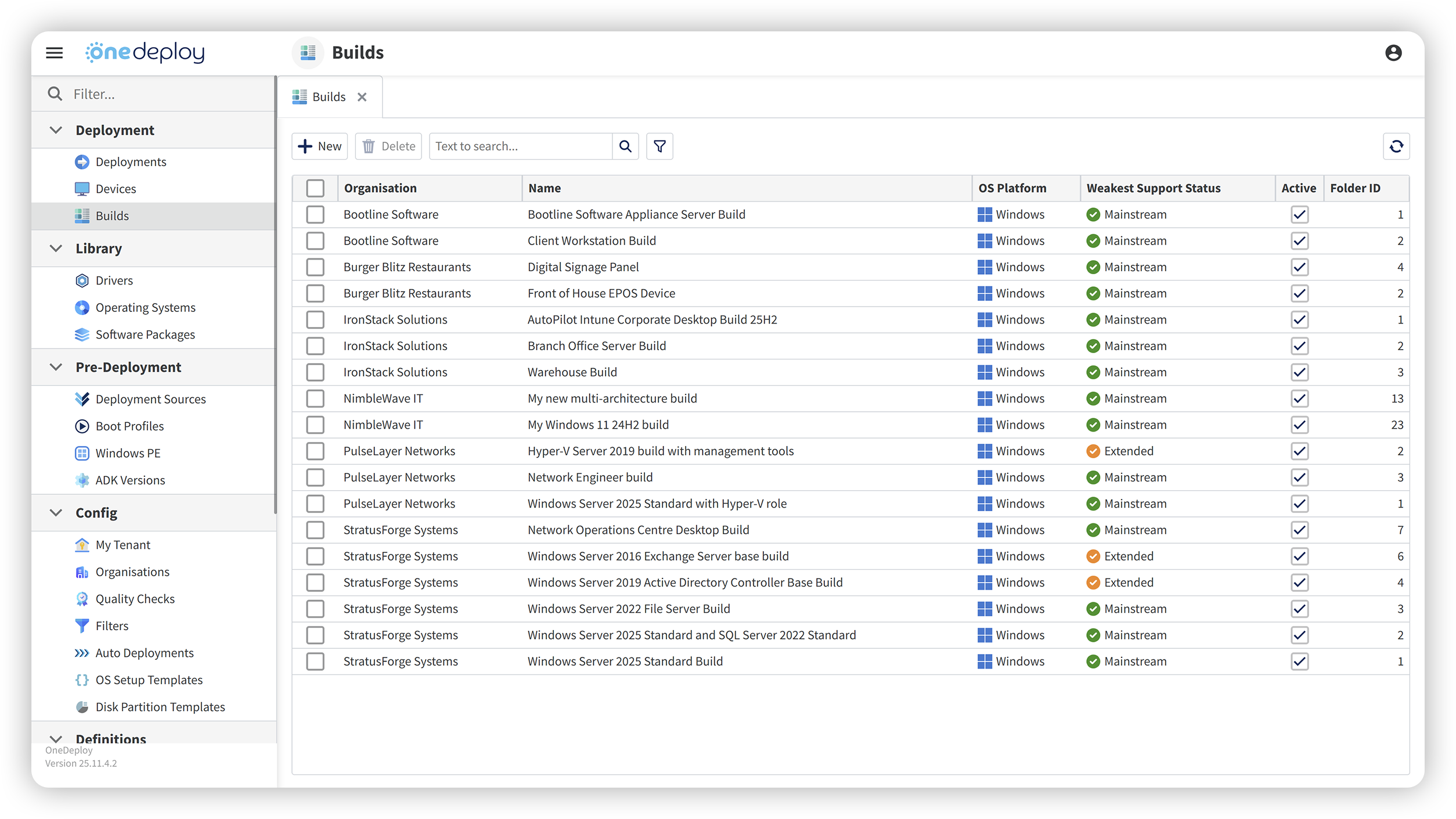Screen dimensions: 1456x819
Task: Click the refresh builds list icon
Action: [1396, 146]
